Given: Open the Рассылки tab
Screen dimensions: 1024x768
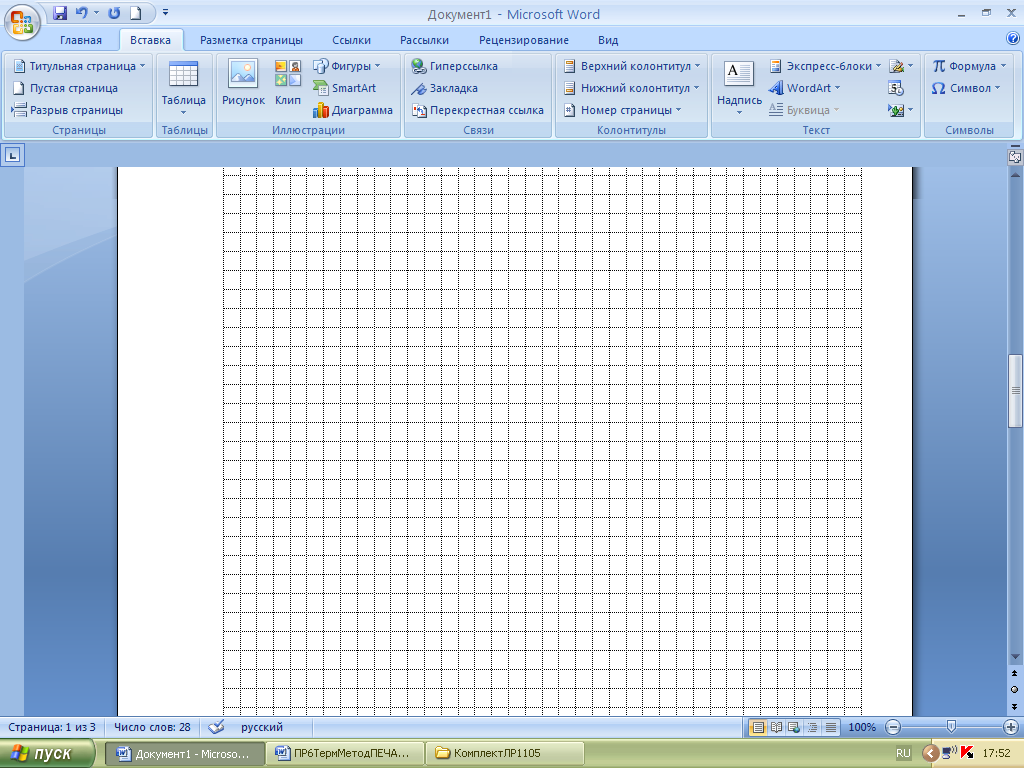Looking at the screenshot, I should 424,40.
